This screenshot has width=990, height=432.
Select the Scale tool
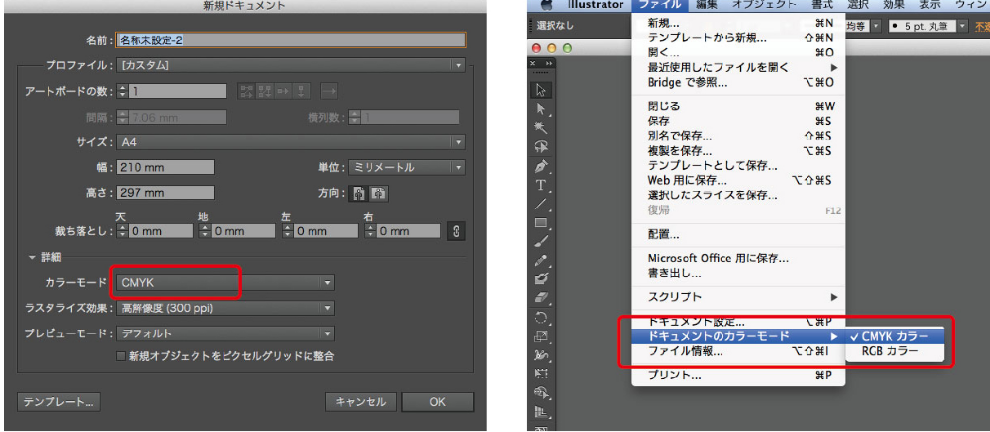pos(540,336)
